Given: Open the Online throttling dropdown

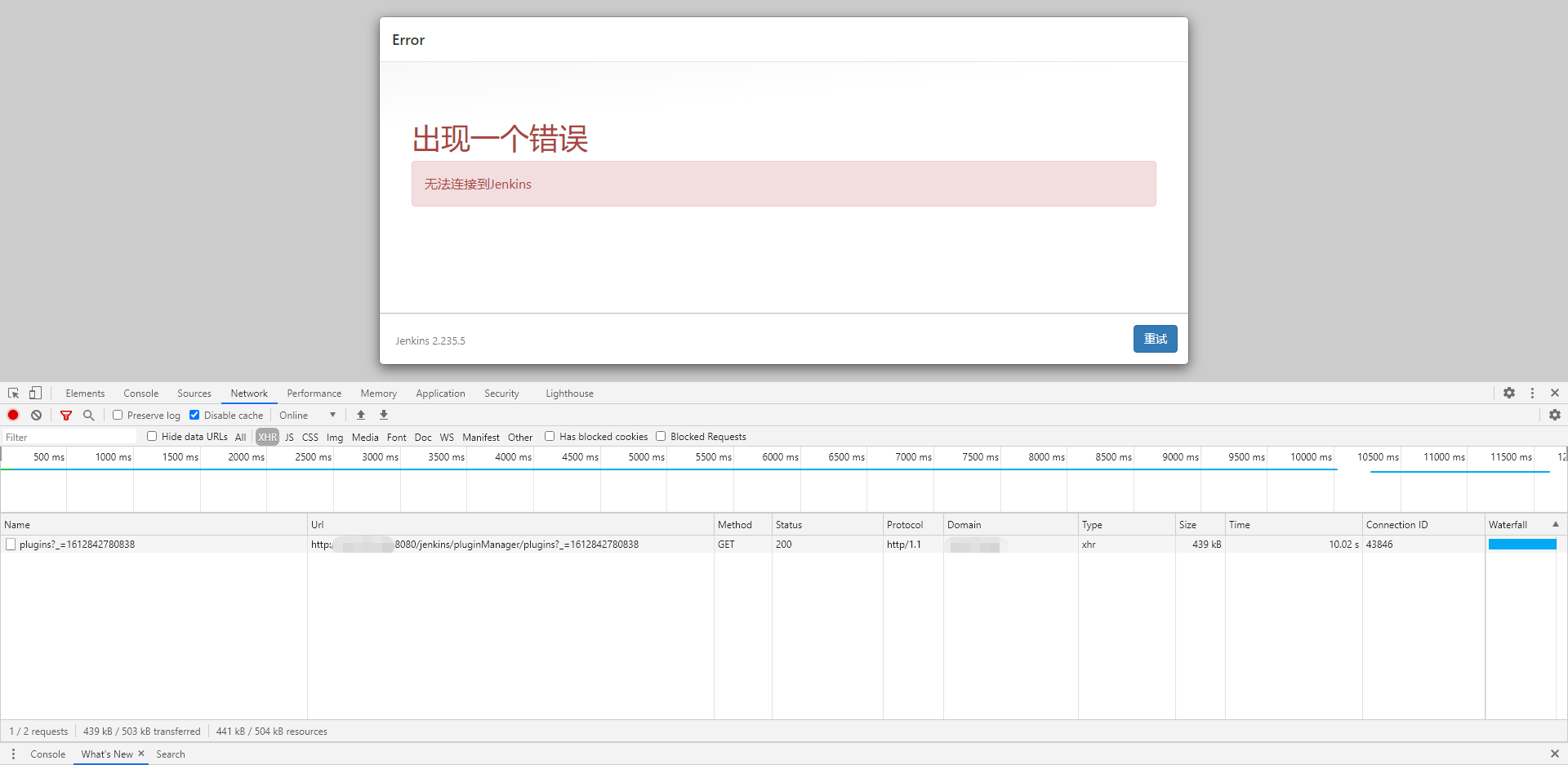Looking at the screenshot, I should click(307, 415).
